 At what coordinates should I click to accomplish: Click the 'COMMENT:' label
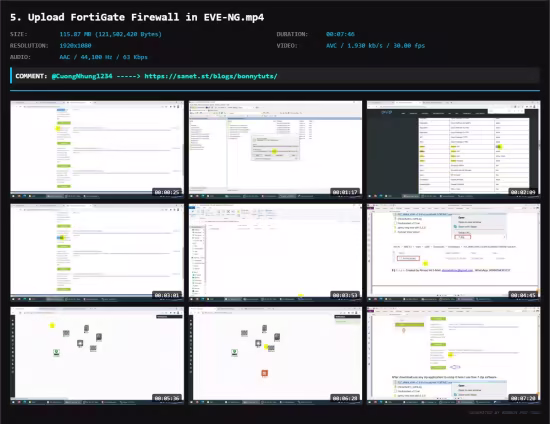pos(31,76)
